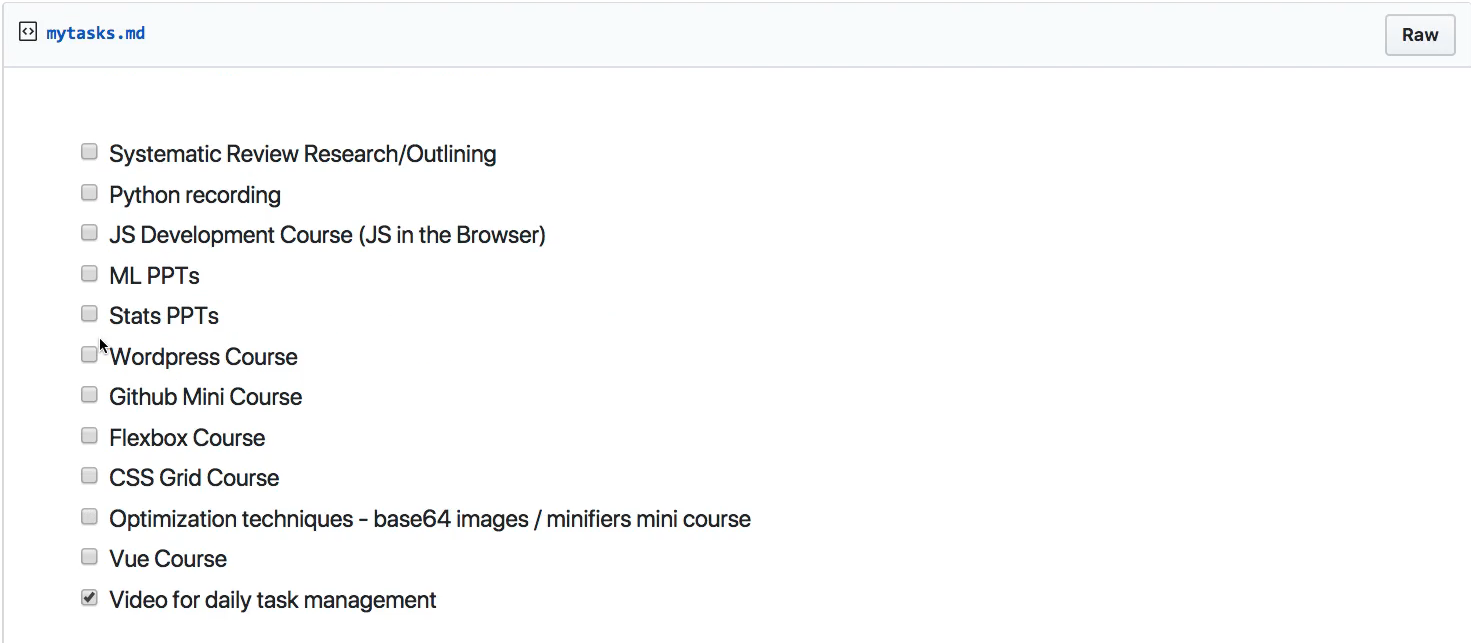1471x643 pixels.
Task: Check JS Development Course task box
Action: point(89,233)
